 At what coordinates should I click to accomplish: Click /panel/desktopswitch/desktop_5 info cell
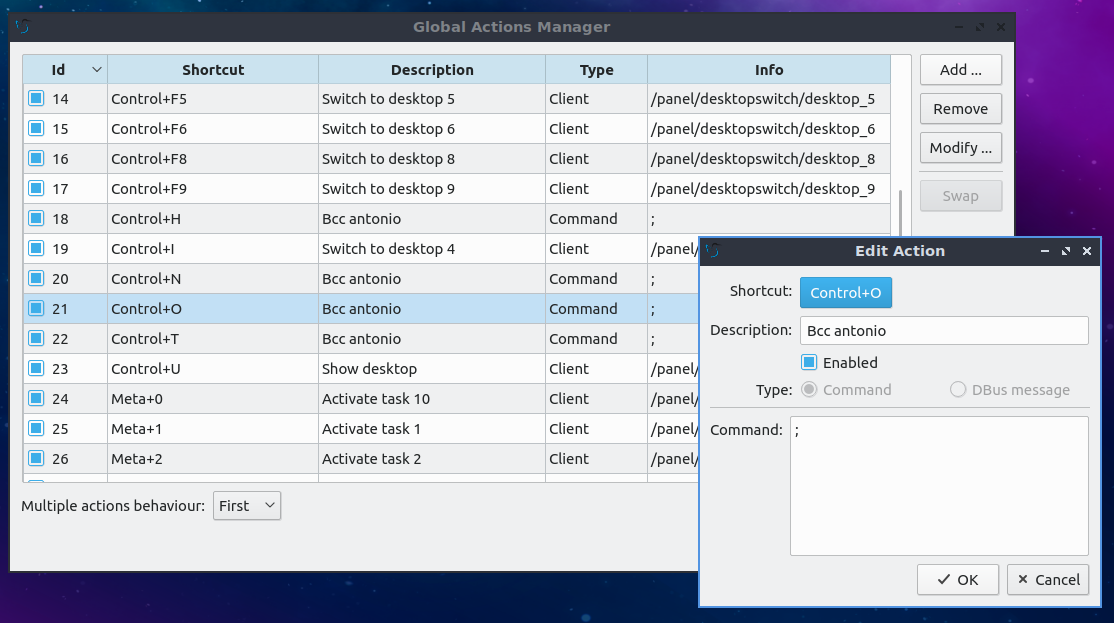(769, 99)
